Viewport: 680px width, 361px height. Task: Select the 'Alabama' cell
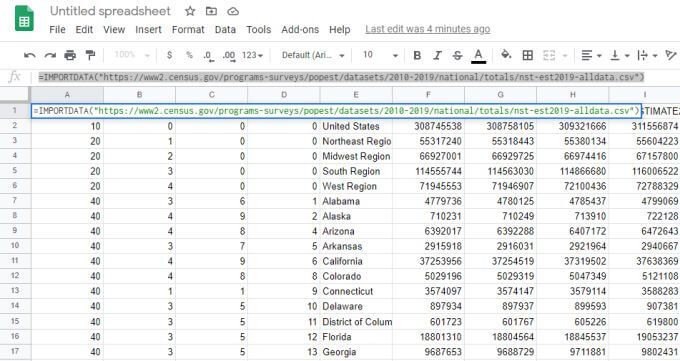pos(356,201)
